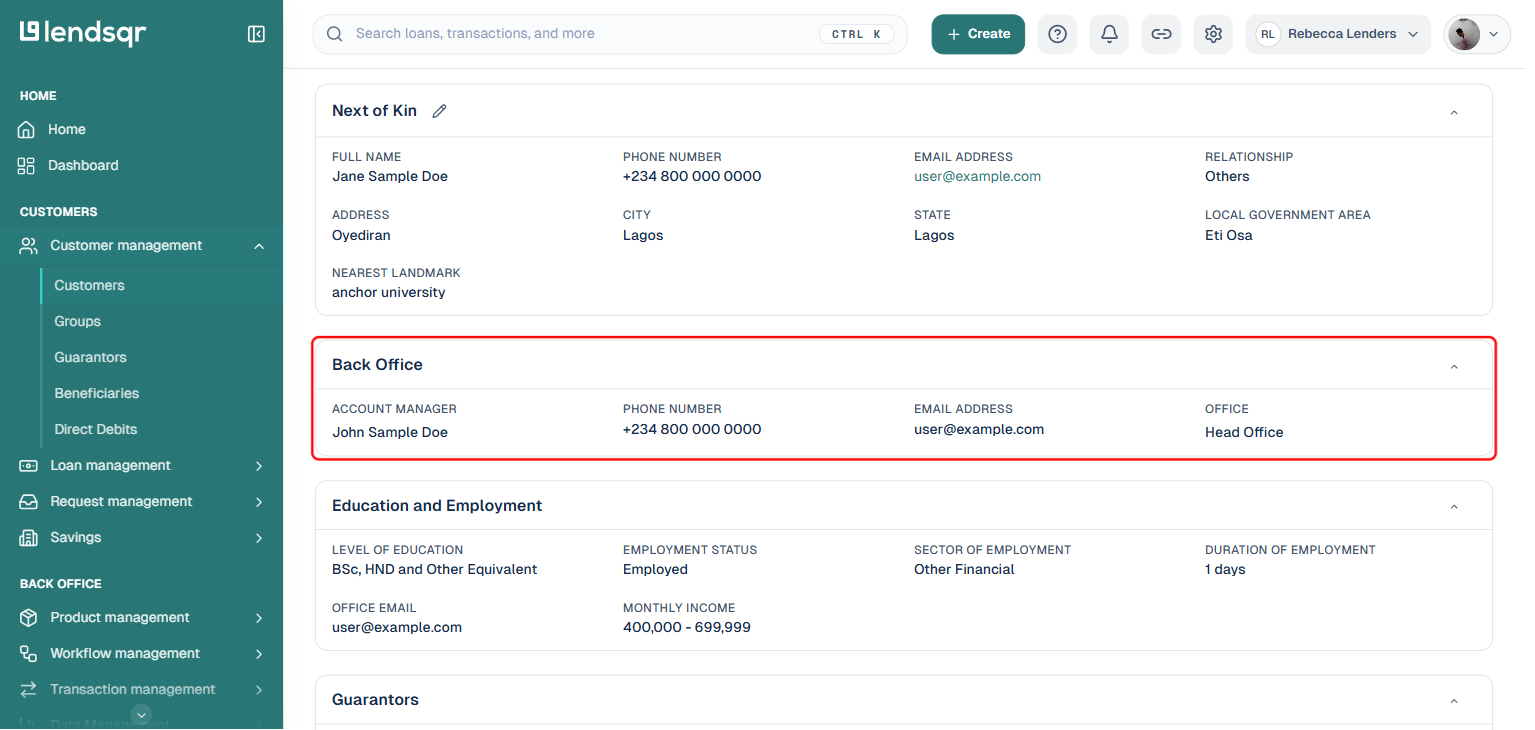Screen dimensions: 1535x730
Task: Click the Savings bank icon
Action: [x=29, y=538]
